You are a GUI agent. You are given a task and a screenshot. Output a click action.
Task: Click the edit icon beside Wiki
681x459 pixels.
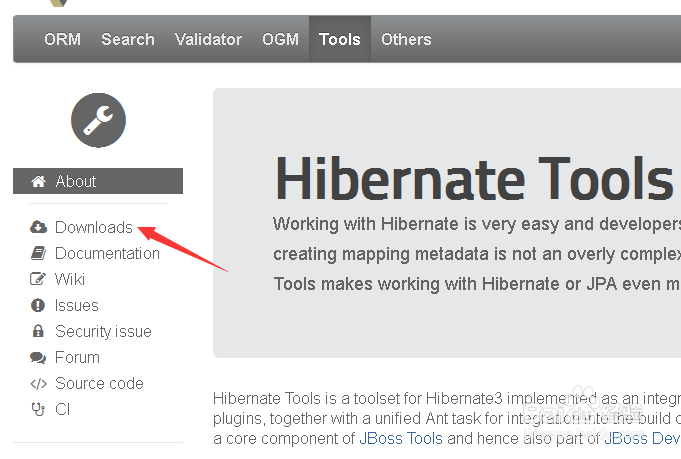[39, 279]
